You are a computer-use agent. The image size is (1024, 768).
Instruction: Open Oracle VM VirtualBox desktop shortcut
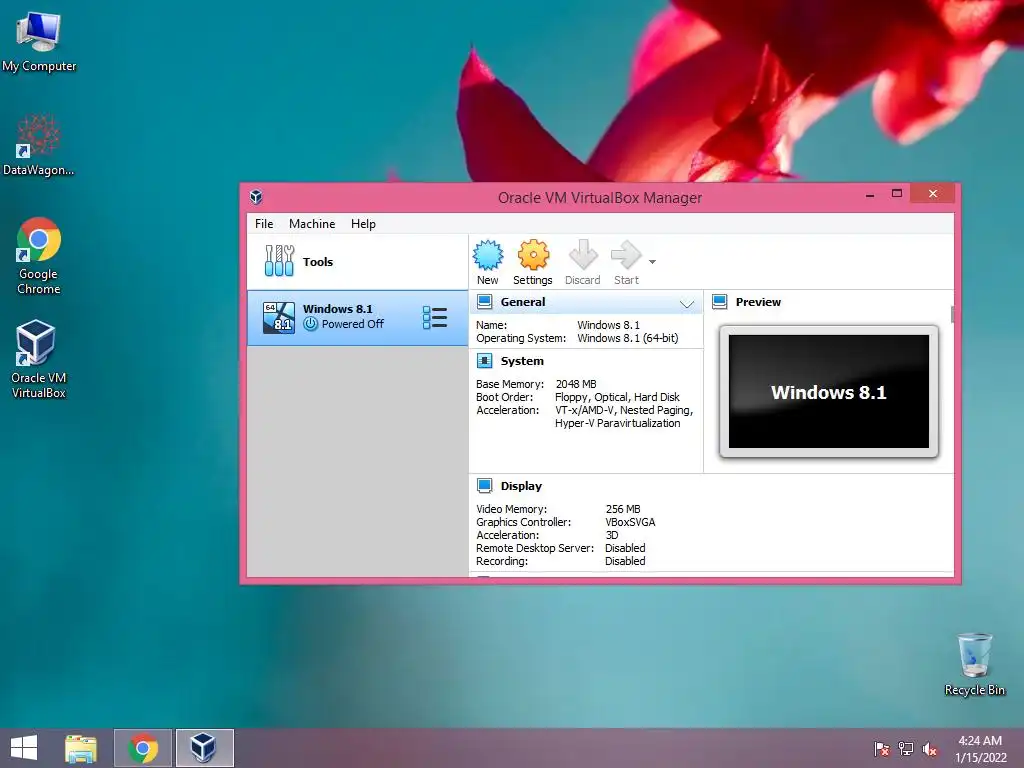pos(38,358)
